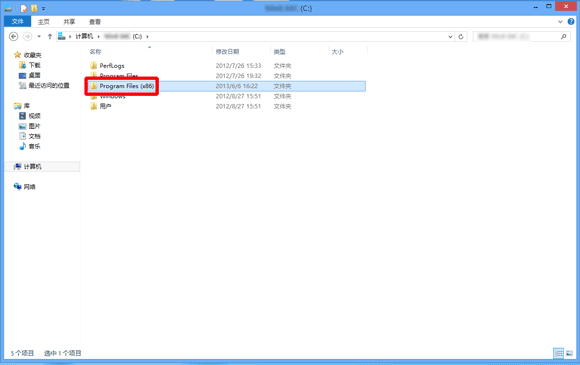Expand the recent locations dropdown arrow

(x=39, y=36)
